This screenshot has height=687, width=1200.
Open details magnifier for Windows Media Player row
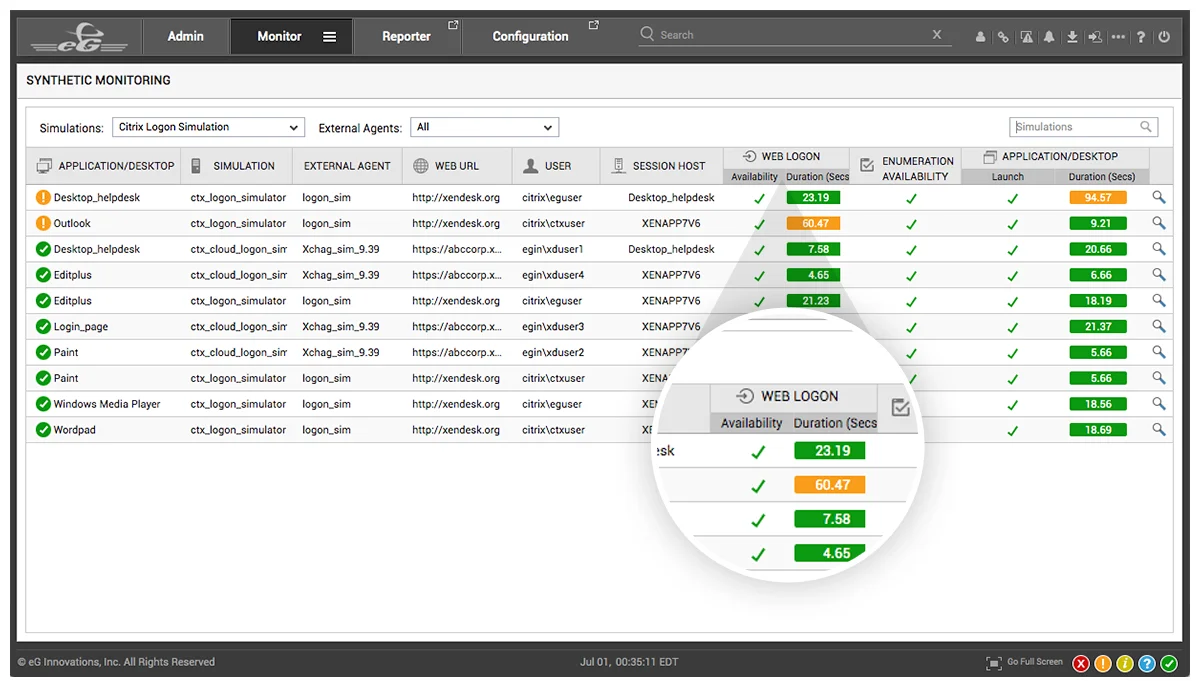pos(1159,404)
